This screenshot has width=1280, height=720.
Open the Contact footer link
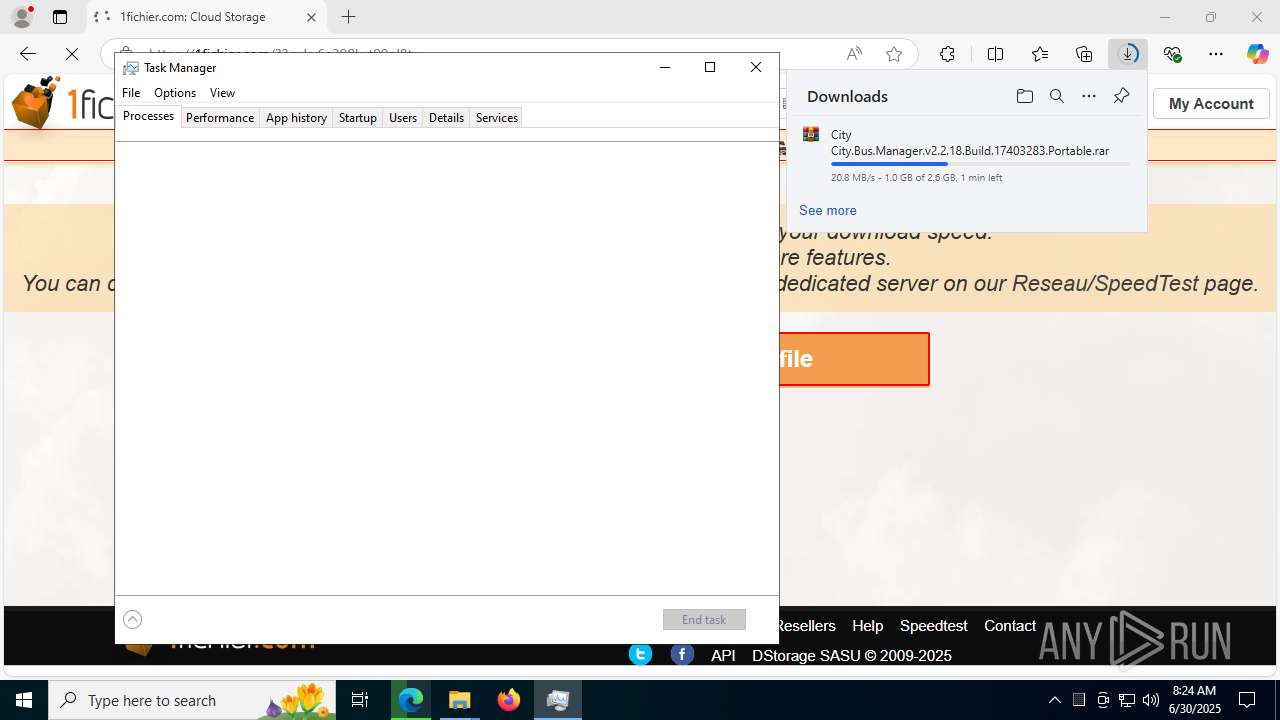point(1009,625)
